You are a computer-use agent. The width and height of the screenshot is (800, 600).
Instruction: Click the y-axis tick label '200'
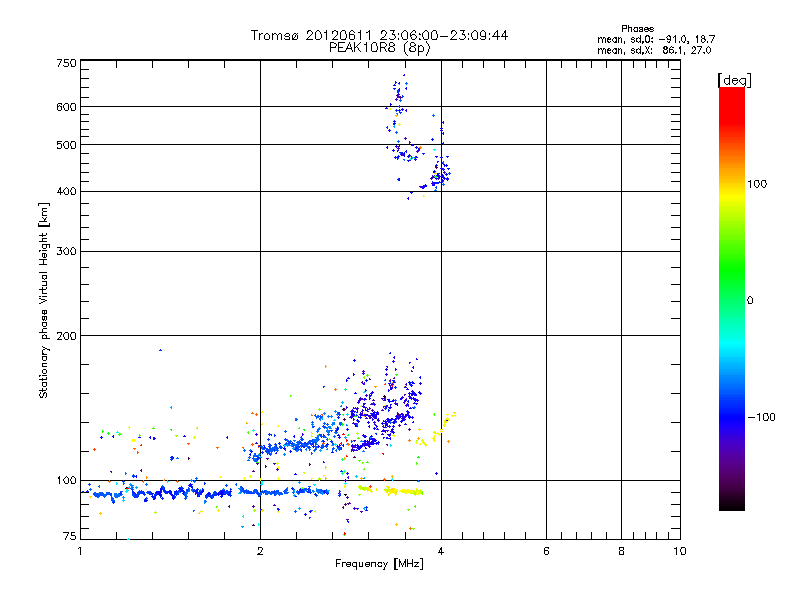(66, 336)
